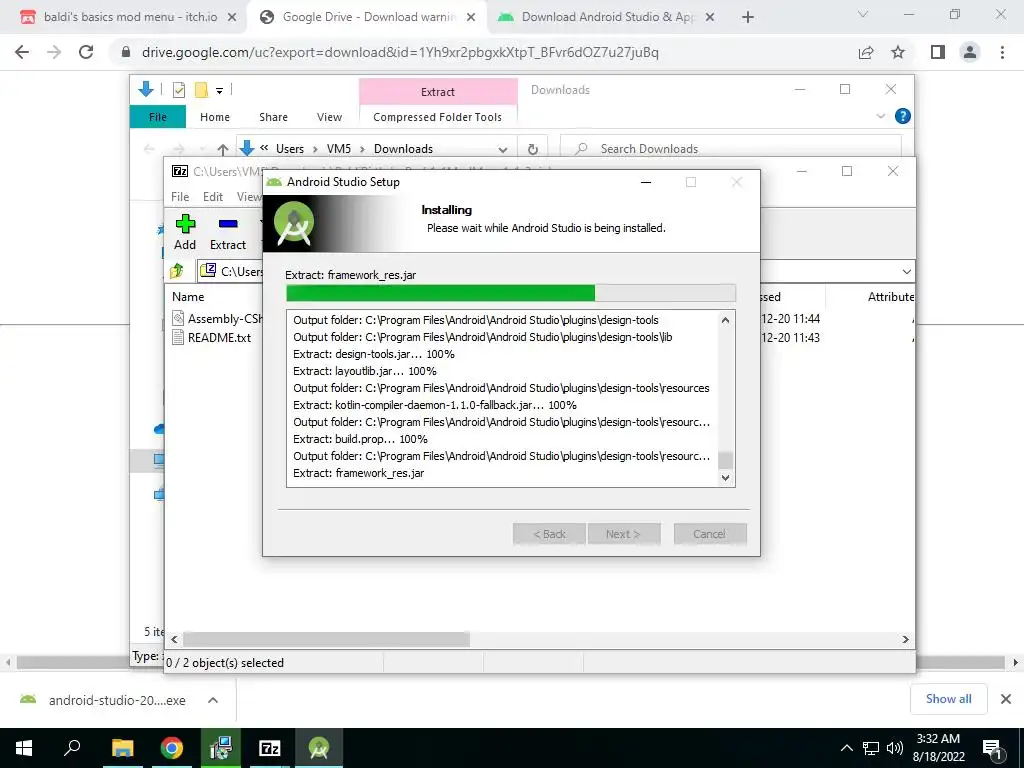This screenshot has height=768, width=1024.
Task: Click Show all downloads
Action: [x=948, y=699]
